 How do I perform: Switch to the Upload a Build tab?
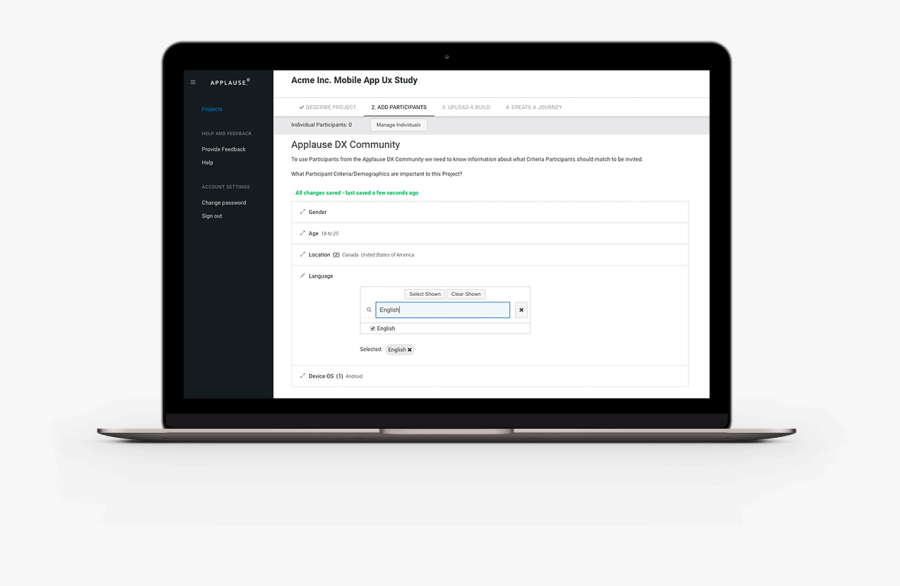[466, 107]
